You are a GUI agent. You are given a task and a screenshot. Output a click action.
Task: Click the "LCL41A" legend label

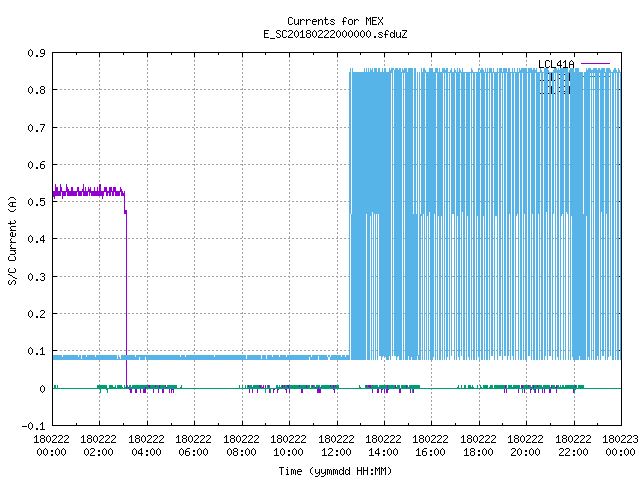(x=556, y=64)
